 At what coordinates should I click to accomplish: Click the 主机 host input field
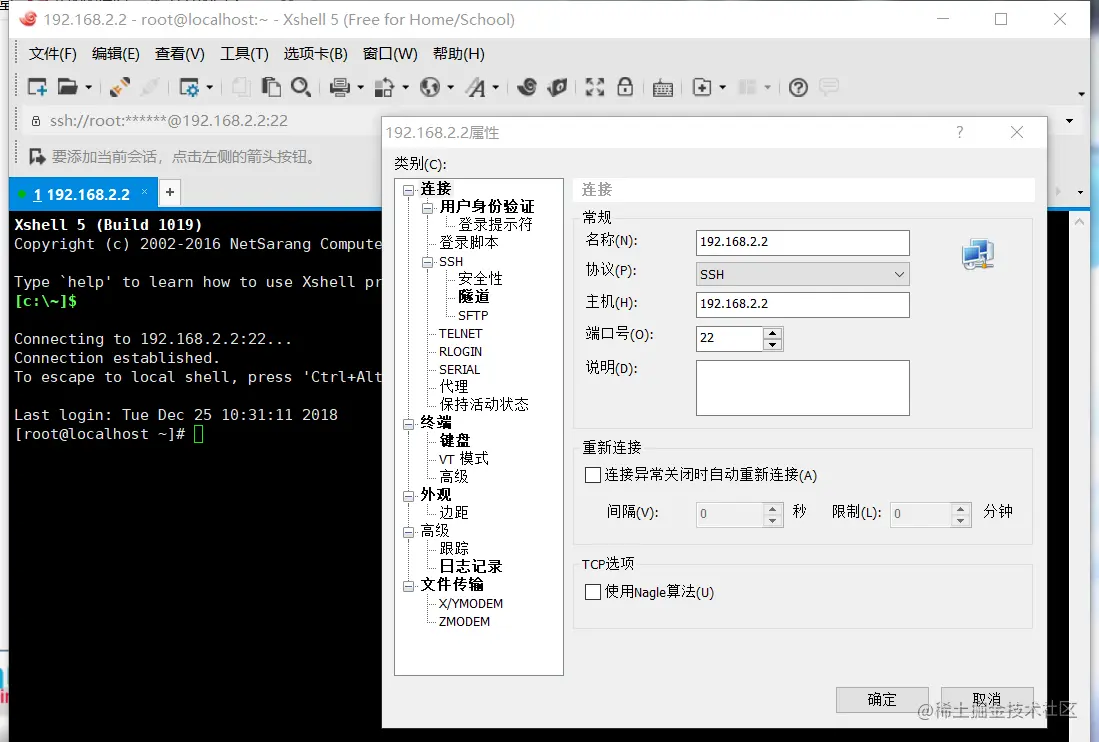(x=803, y=304)
